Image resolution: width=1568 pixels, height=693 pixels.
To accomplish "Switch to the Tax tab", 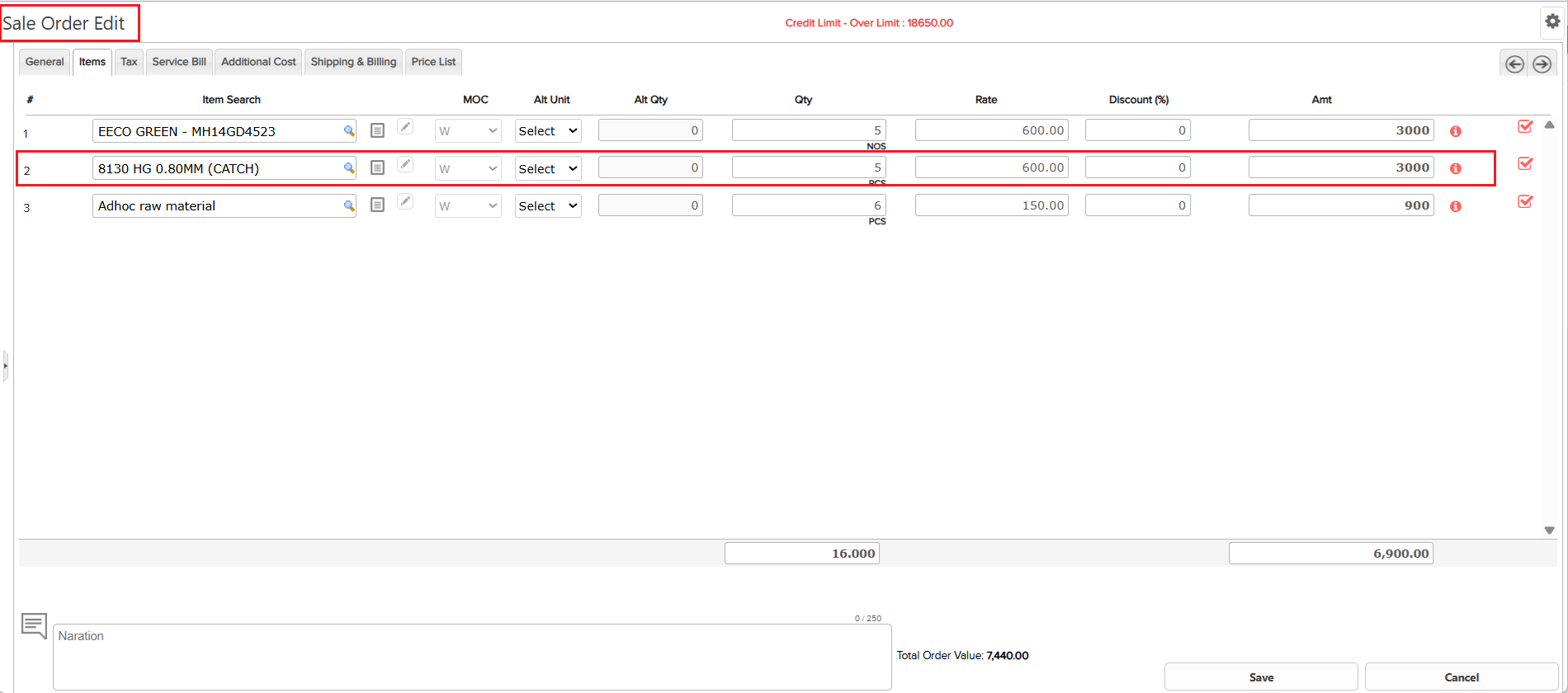I will tap(129, 62).
